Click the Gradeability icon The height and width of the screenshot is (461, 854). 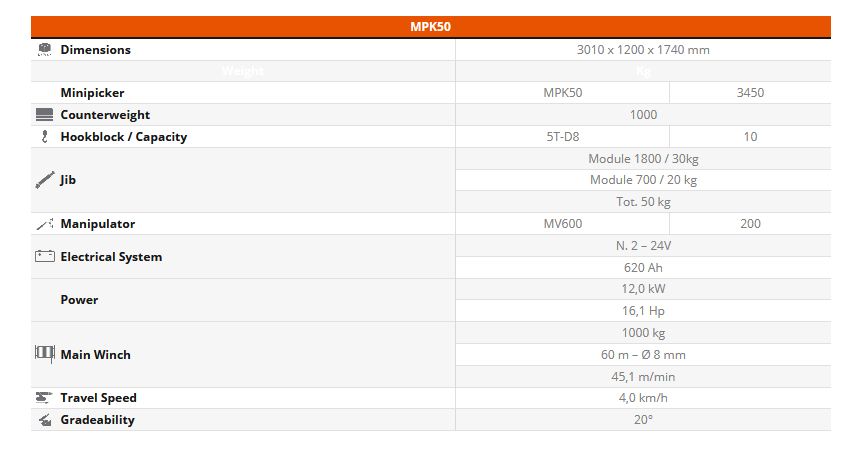tap(44, 420)
